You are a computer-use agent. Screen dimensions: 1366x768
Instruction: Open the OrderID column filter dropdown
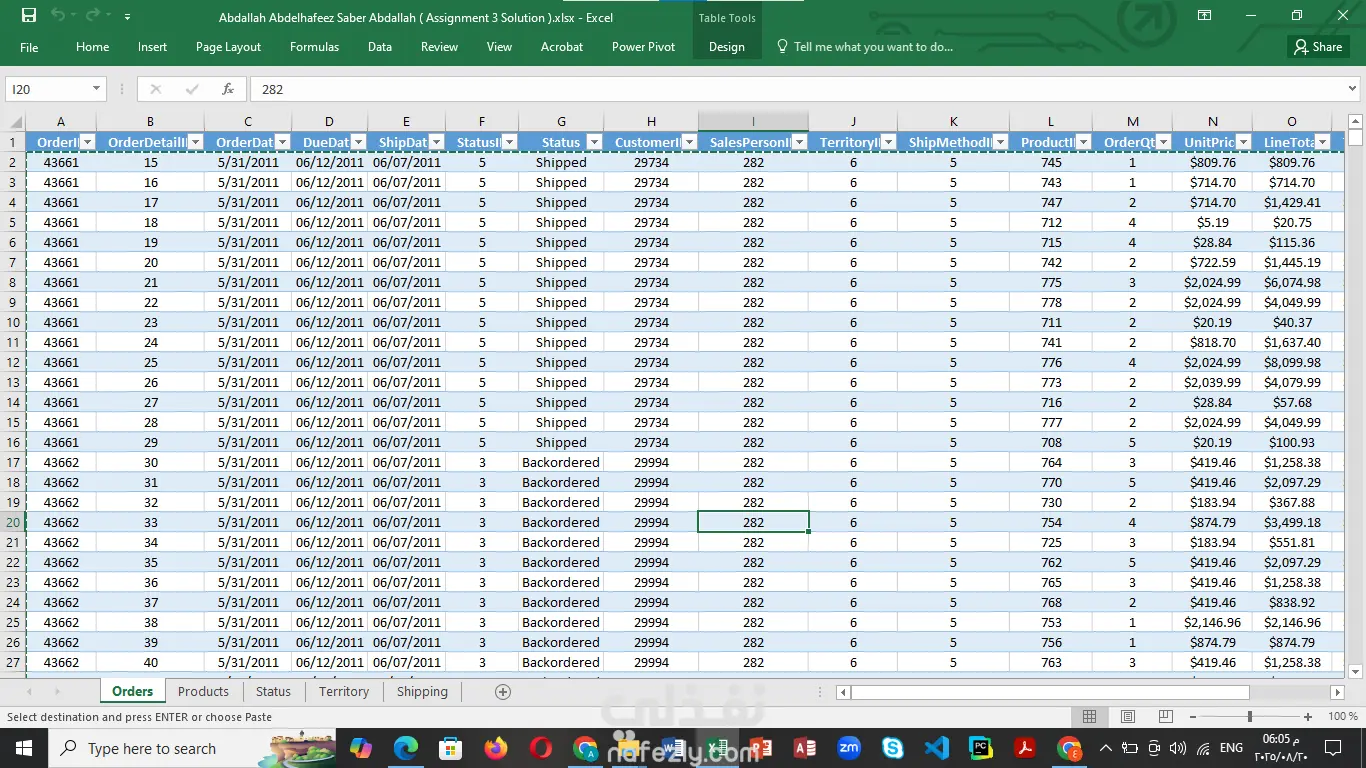[x=87, y=142]
